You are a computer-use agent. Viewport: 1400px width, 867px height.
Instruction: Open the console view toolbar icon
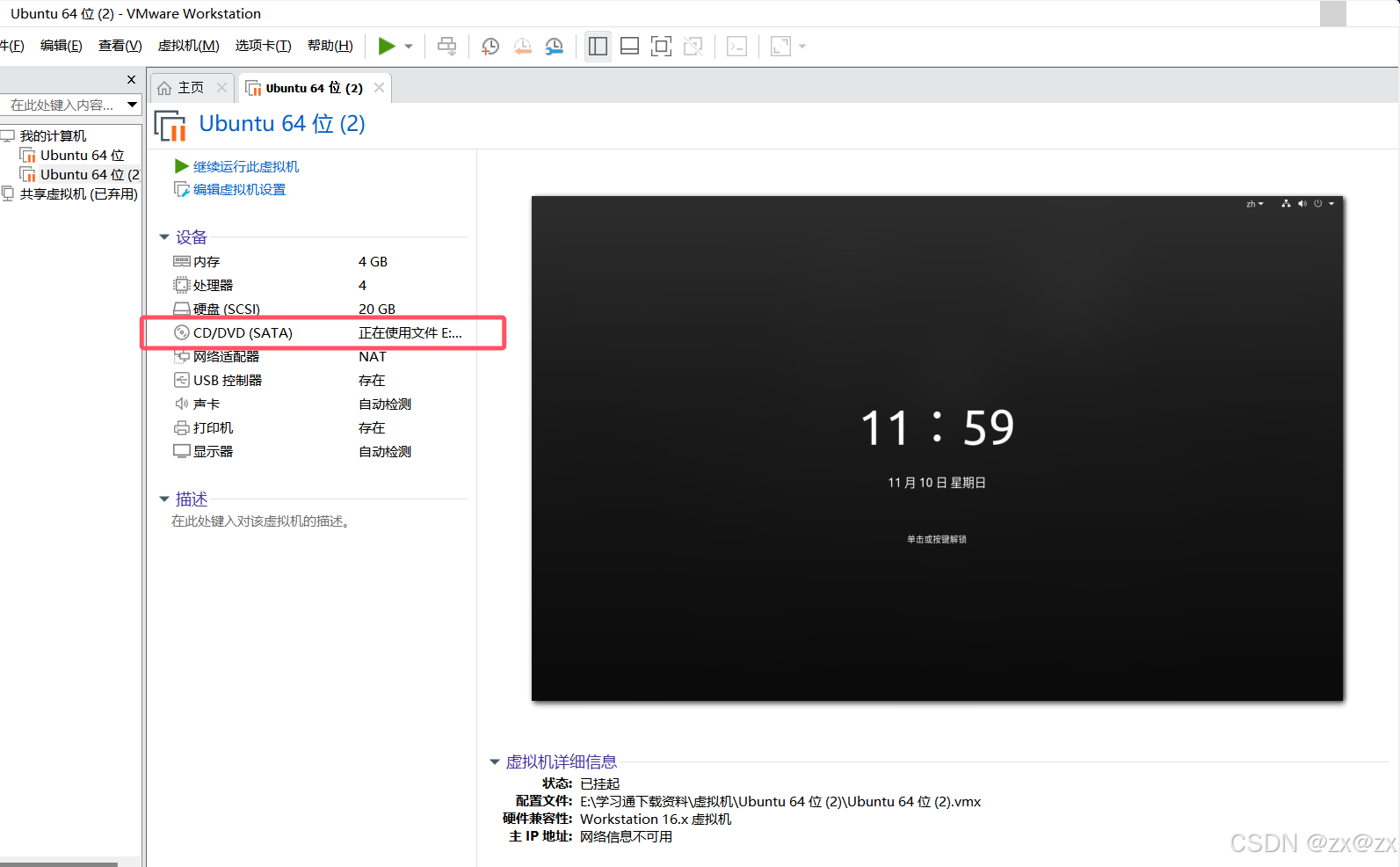tap(736, 47)
